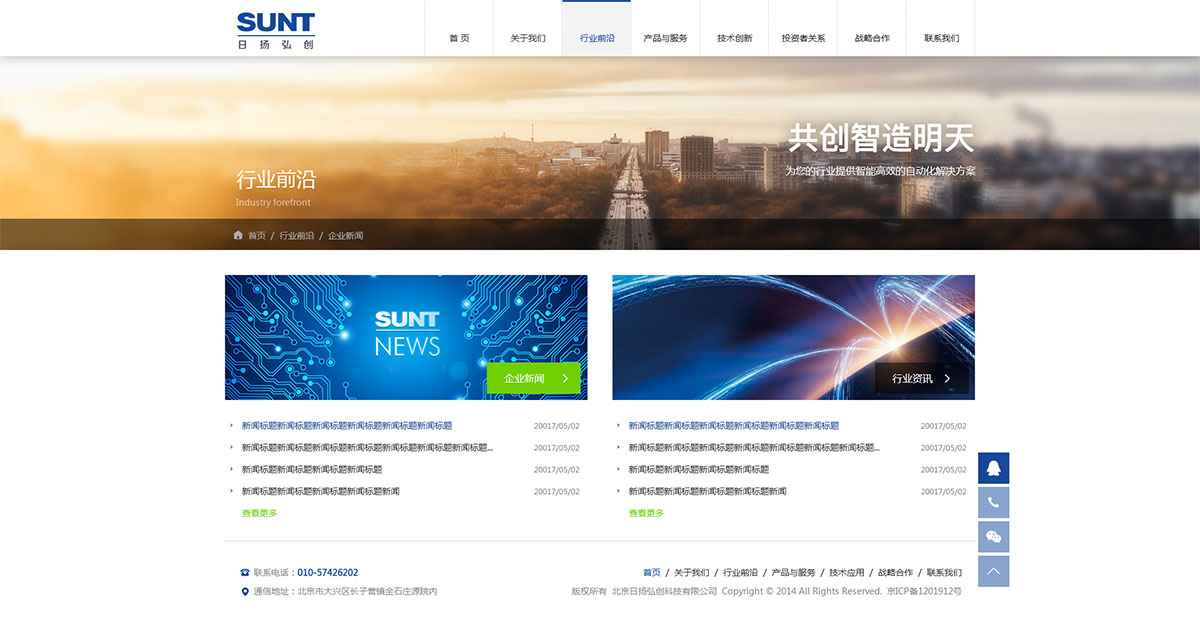Click the phone icon in floating sidebar

pos(993,502)
